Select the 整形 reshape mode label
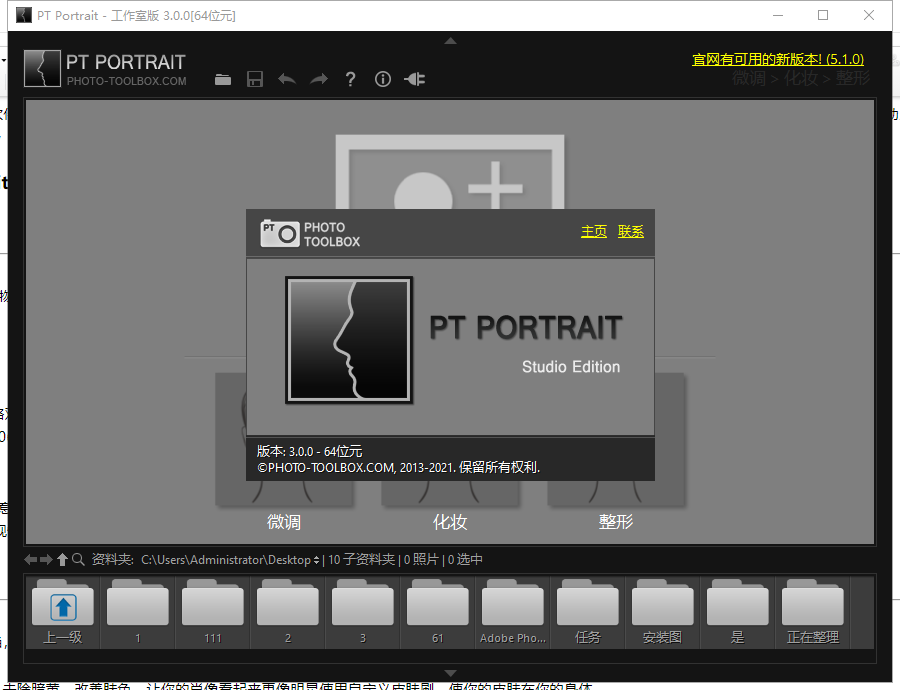The width and height of the screenshot is (900, 690). (616, 522)
